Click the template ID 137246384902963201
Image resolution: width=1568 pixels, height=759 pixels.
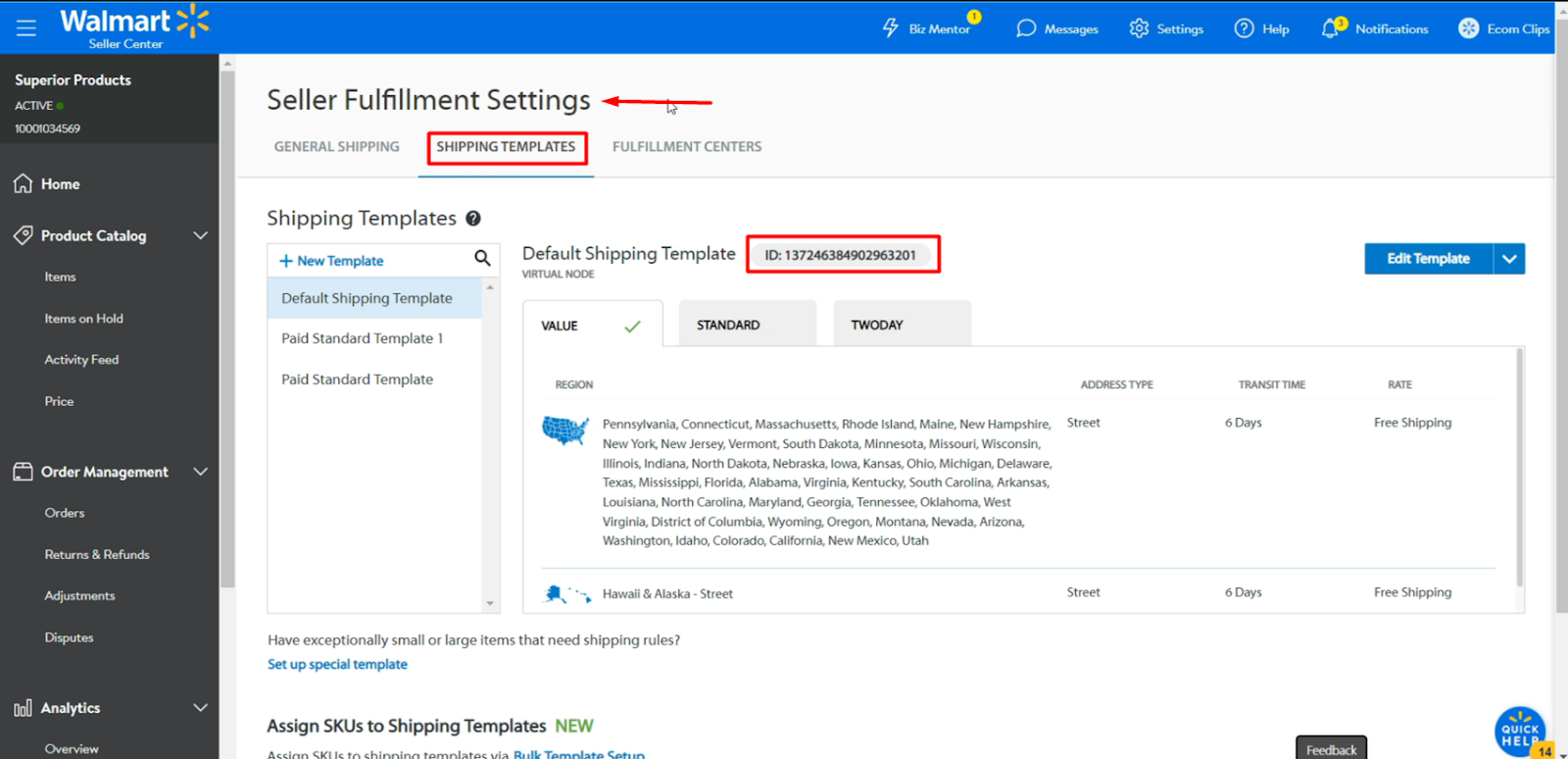pyautogui.click(x=841, y=255)
